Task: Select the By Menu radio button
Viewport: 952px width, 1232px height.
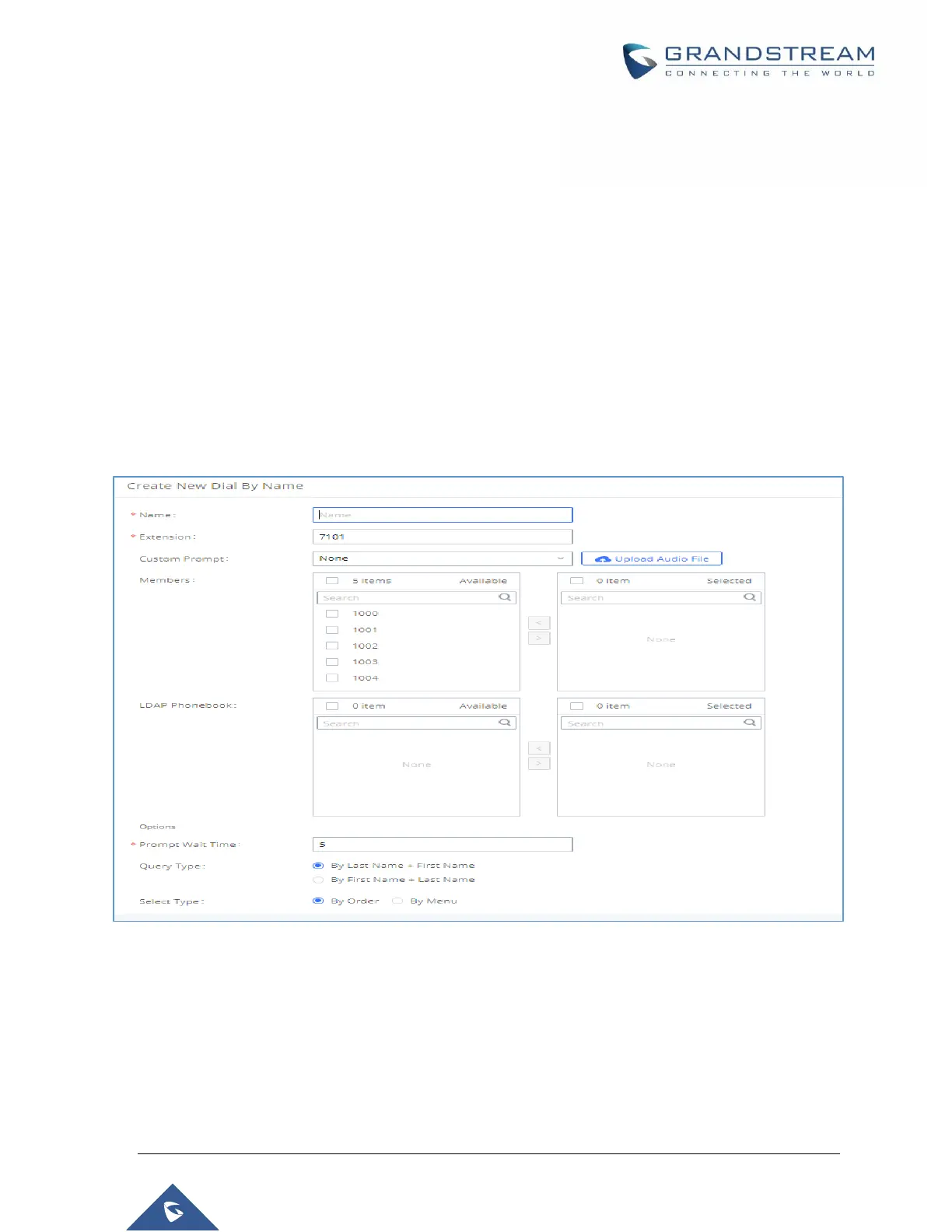Action: click(x=397, y=901)
